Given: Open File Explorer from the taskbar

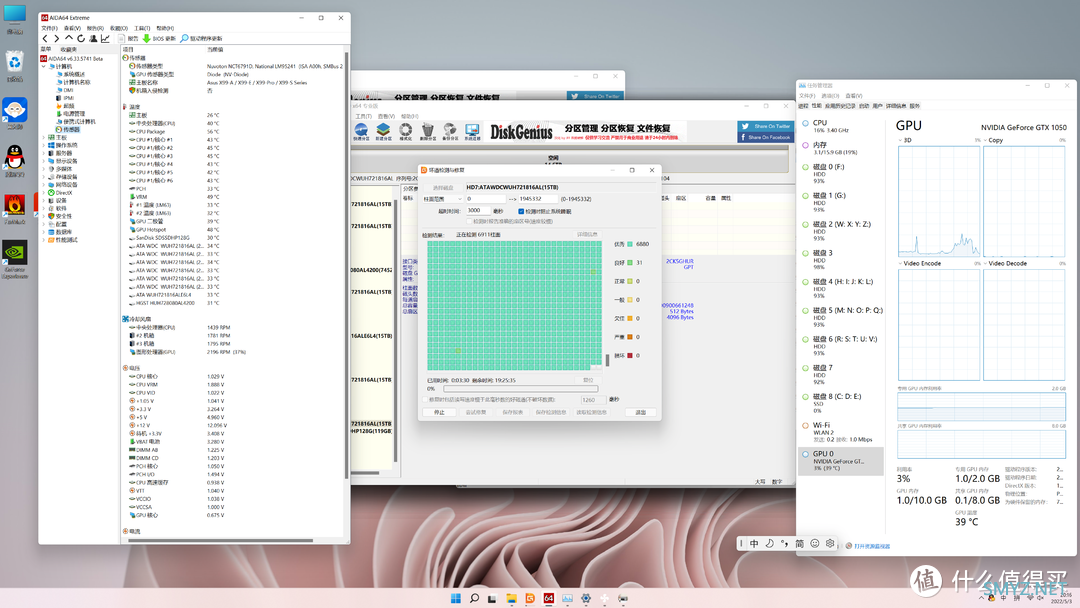Looking at the screenshot, I should coord(511,598).
